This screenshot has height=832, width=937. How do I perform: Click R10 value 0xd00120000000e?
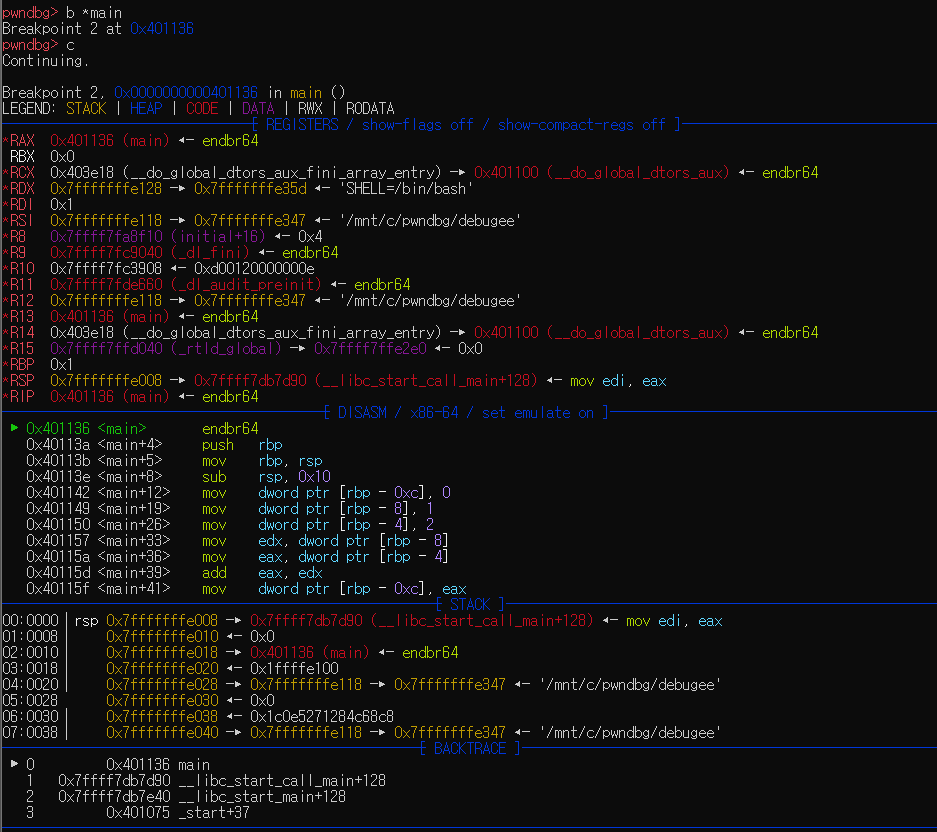[x=254, y=269]
